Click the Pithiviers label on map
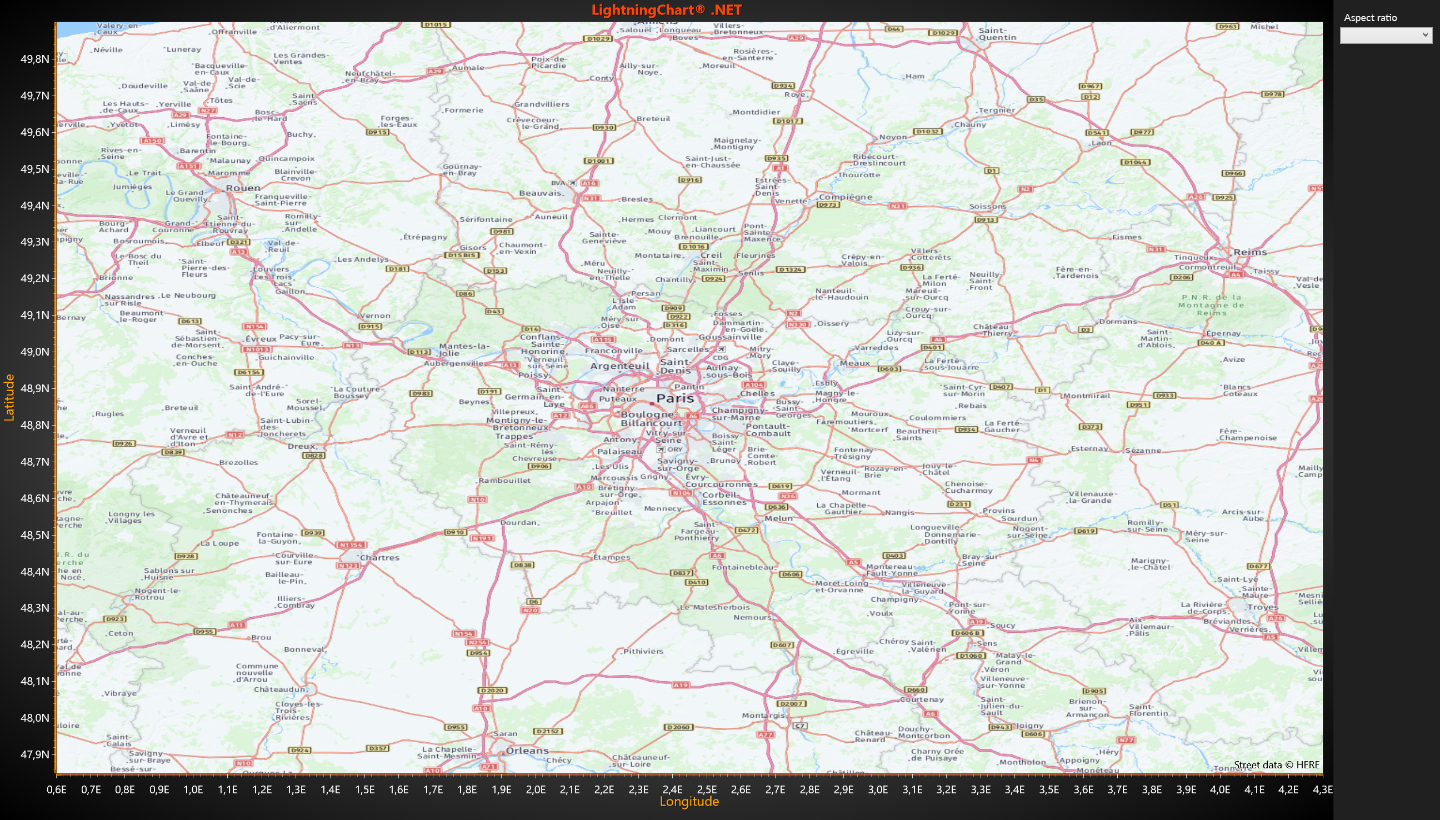Image resolution: width=1440 pixels, height=820 pixels. tap(643, 651)
